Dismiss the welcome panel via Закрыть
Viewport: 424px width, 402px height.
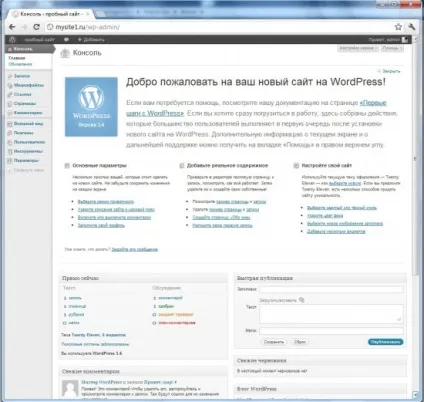coord(389,71)
